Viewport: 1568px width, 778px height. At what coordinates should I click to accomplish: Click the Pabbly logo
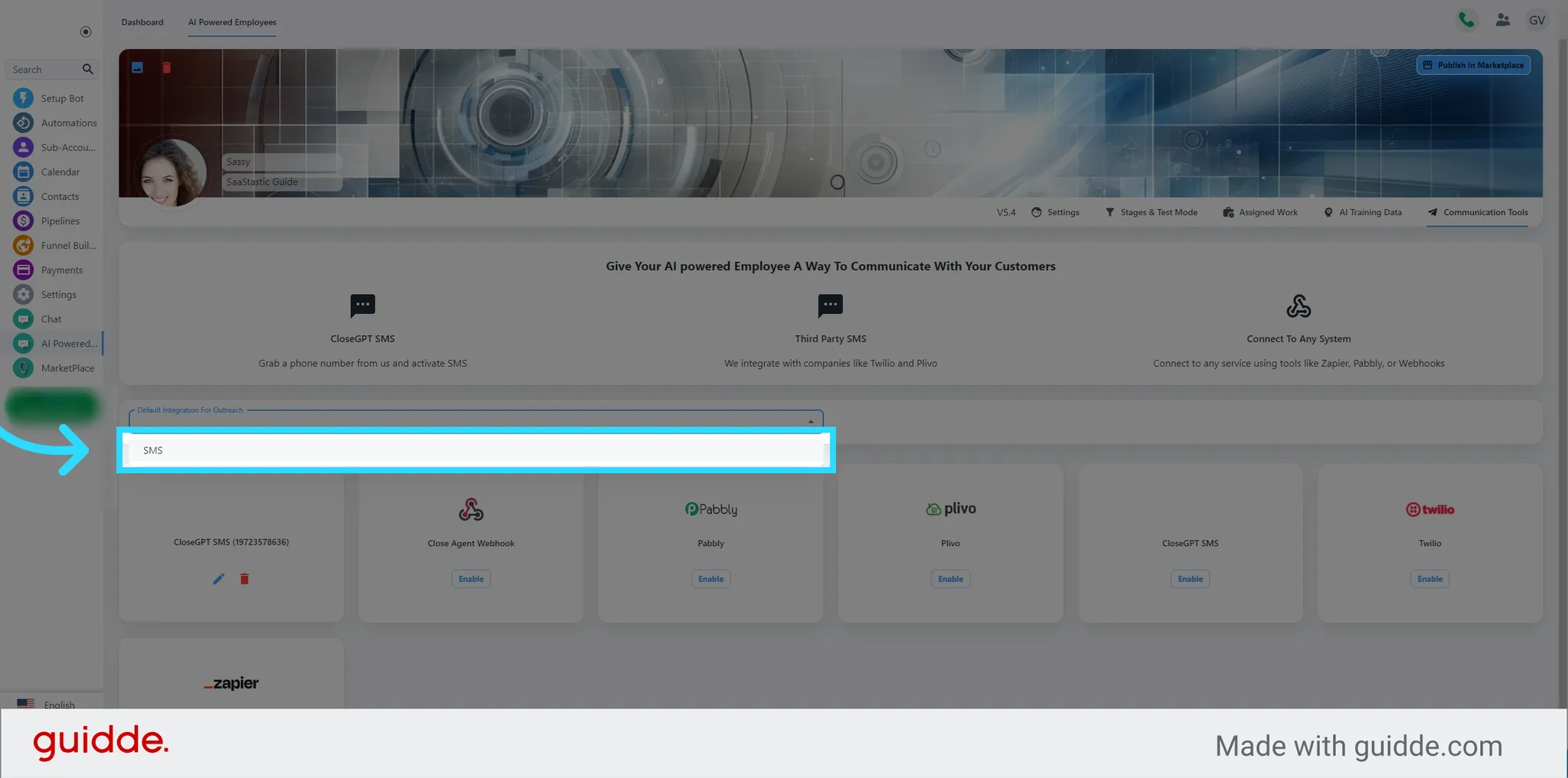click(x=710, y=509)
